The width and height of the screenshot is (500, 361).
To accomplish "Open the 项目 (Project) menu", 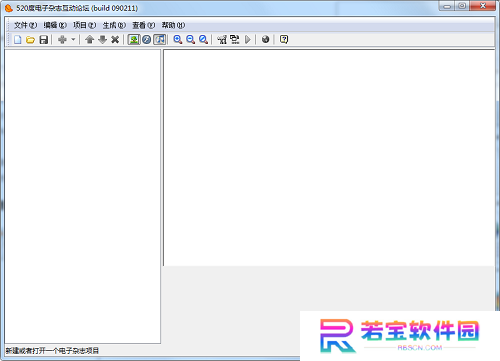I will [85, 25].
